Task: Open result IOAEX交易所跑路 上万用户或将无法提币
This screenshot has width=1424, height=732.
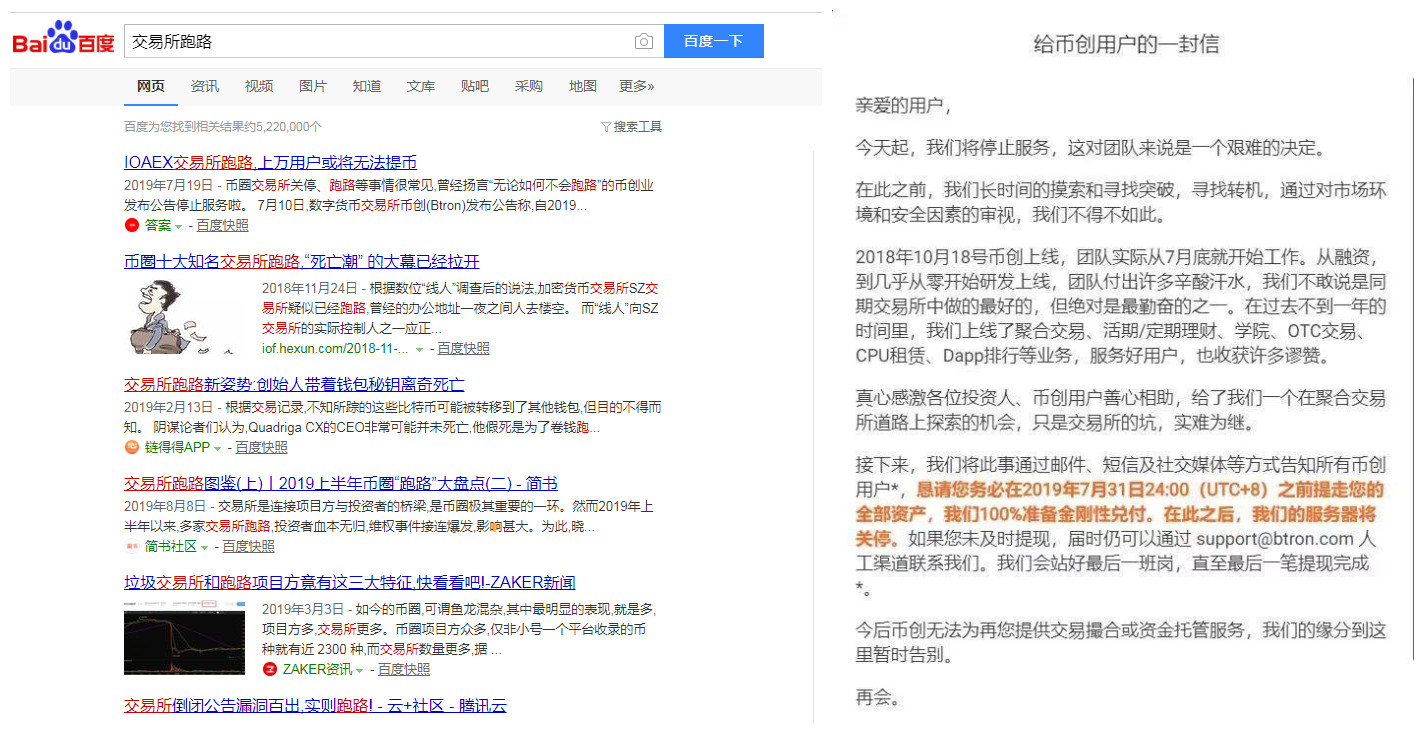Action: [x=270, y=162]
